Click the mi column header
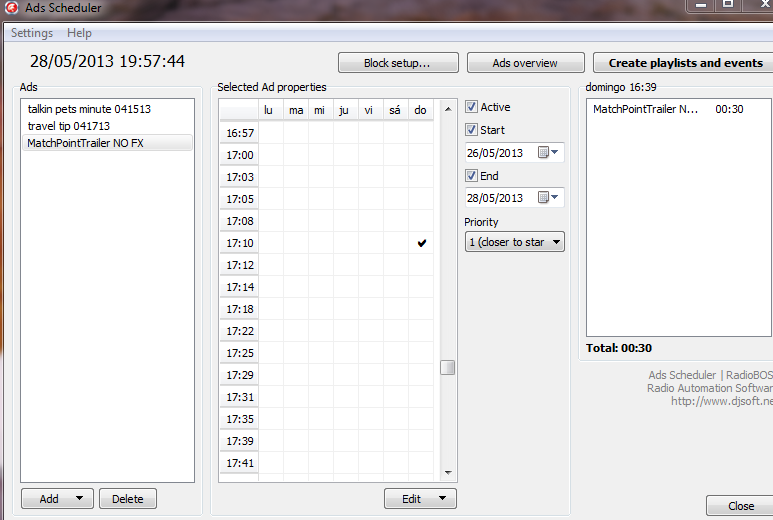 pyautogui.click(x=321, y=110)
